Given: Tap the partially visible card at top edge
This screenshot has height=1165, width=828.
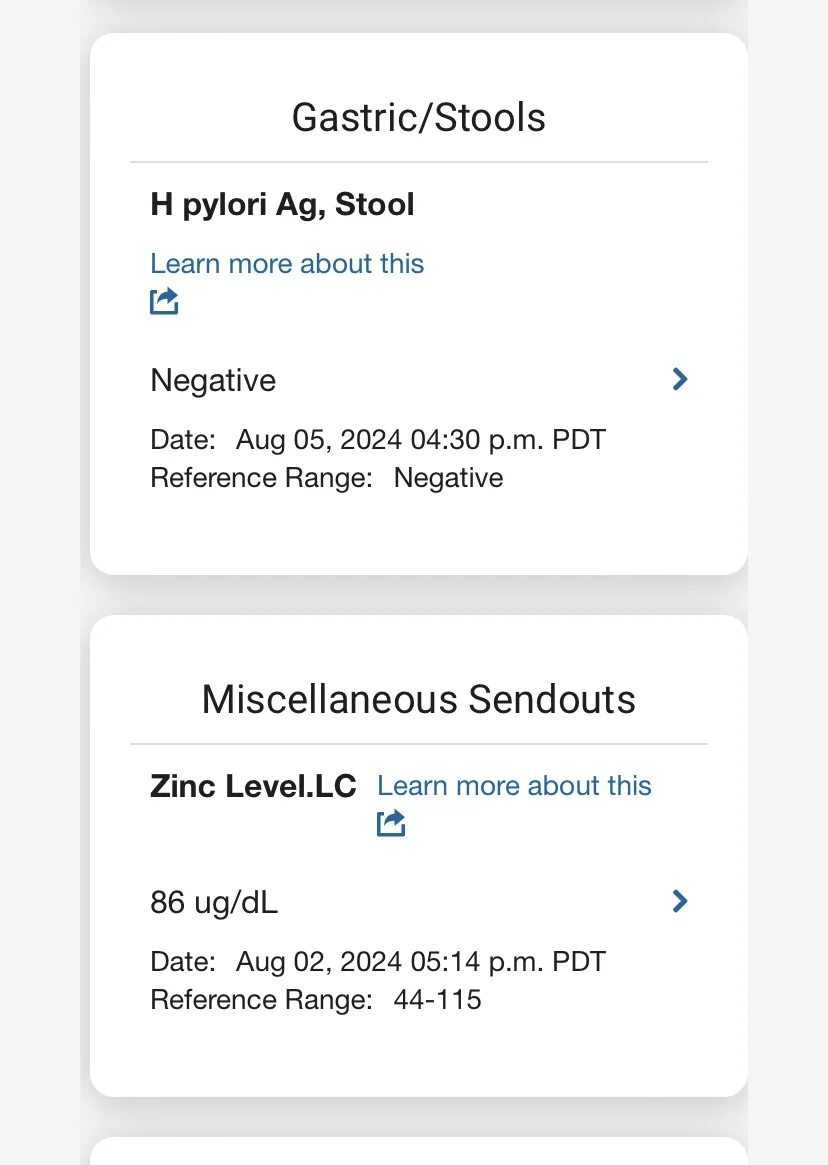Looking at the screenshot, I should coord(418,5).
